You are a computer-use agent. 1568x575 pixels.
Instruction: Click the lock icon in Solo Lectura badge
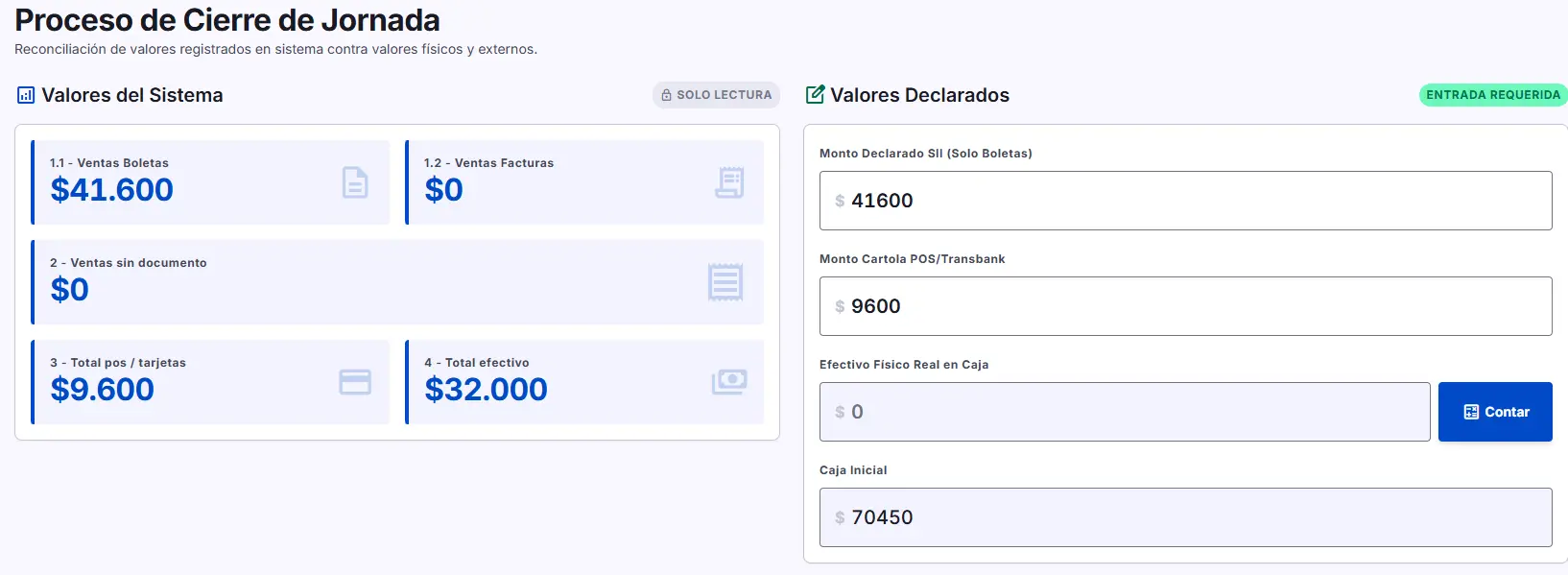pyautogui.click(x=666, y=95)
